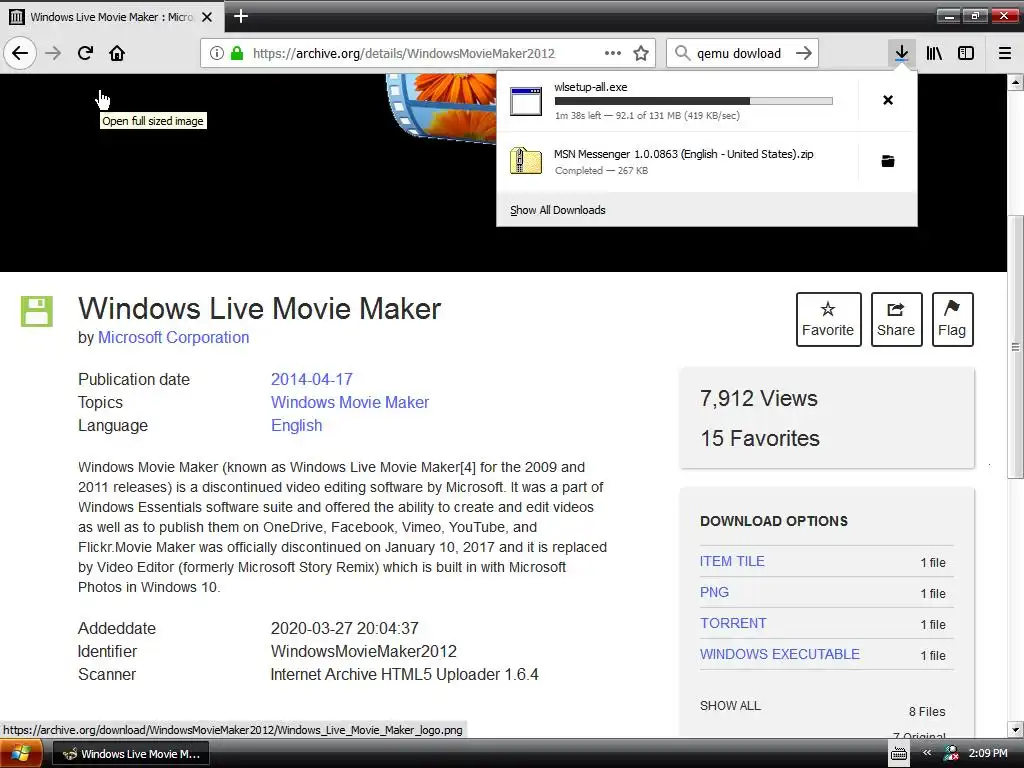Click the green software floppy icon
The height and width of the screenshot is (768, 1024).
pos(37,311)
